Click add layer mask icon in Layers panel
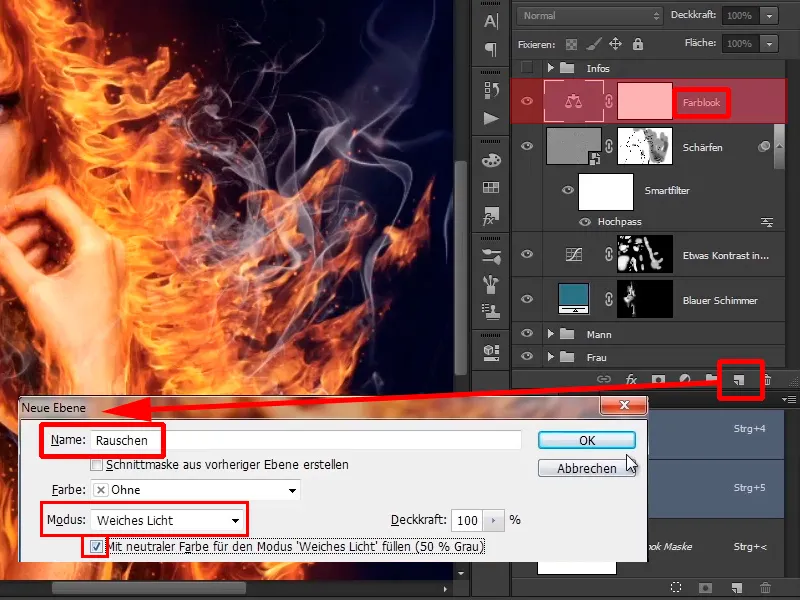The height and width of the screenshot is (600, 800). [x=658, y=380]
